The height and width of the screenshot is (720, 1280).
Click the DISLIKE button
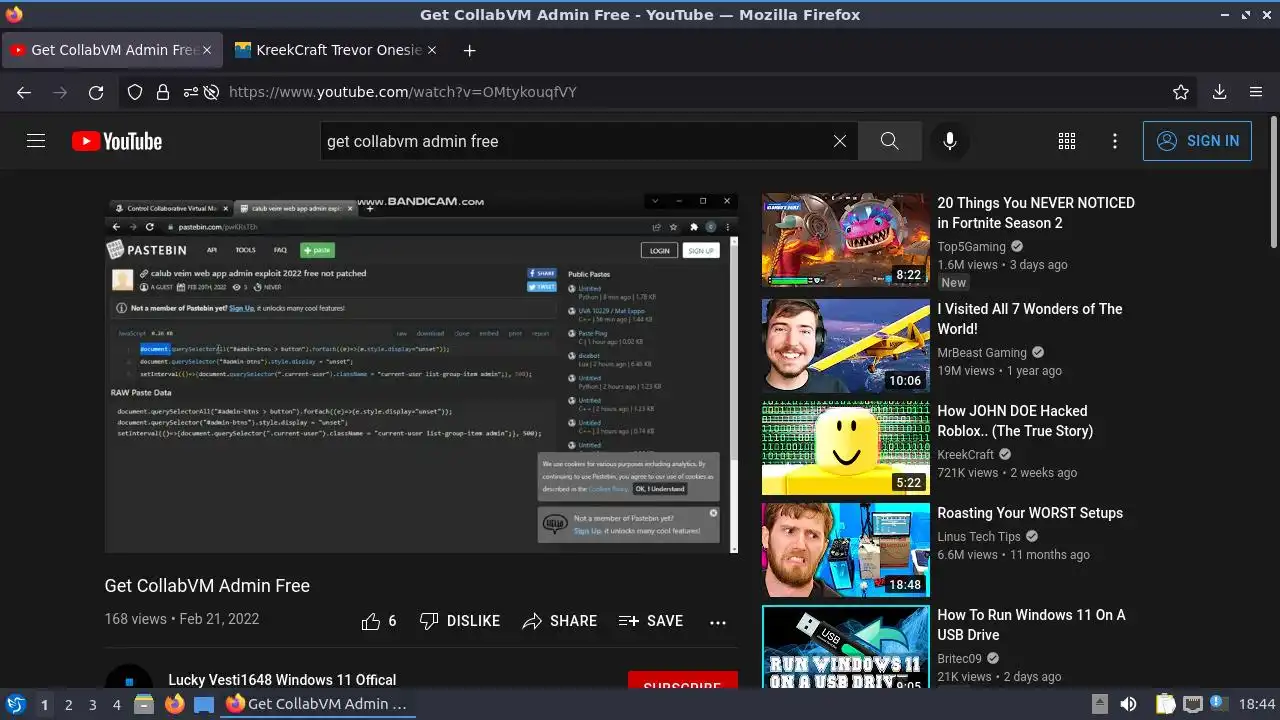pos(460,621)
